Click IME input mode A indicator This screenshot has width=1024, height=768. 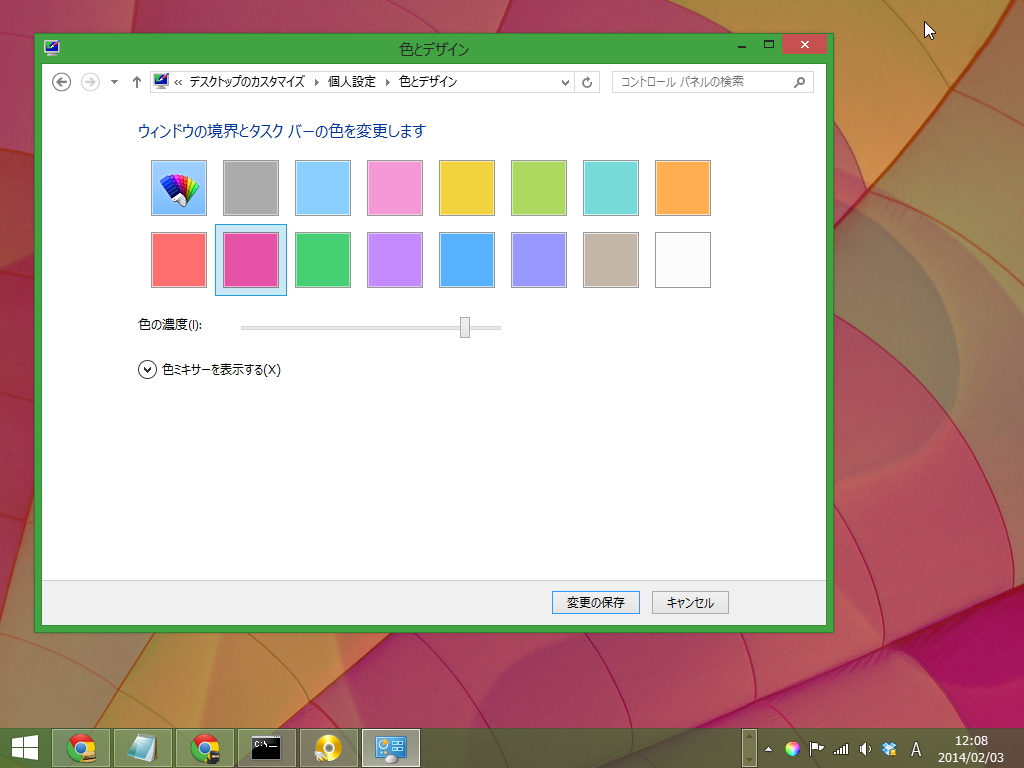click(916, 749)
